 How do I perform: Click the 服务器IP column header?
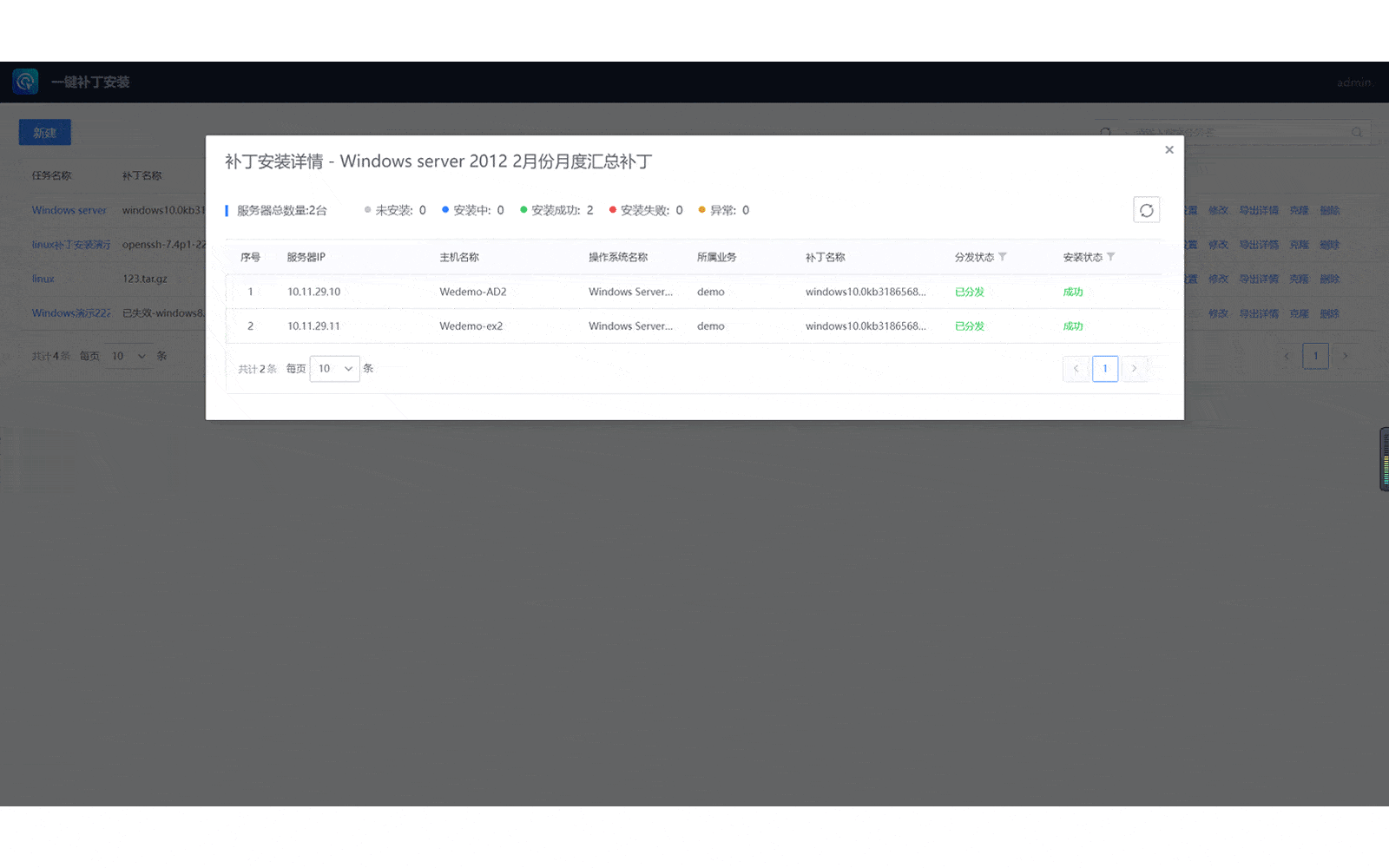point(306,257)
